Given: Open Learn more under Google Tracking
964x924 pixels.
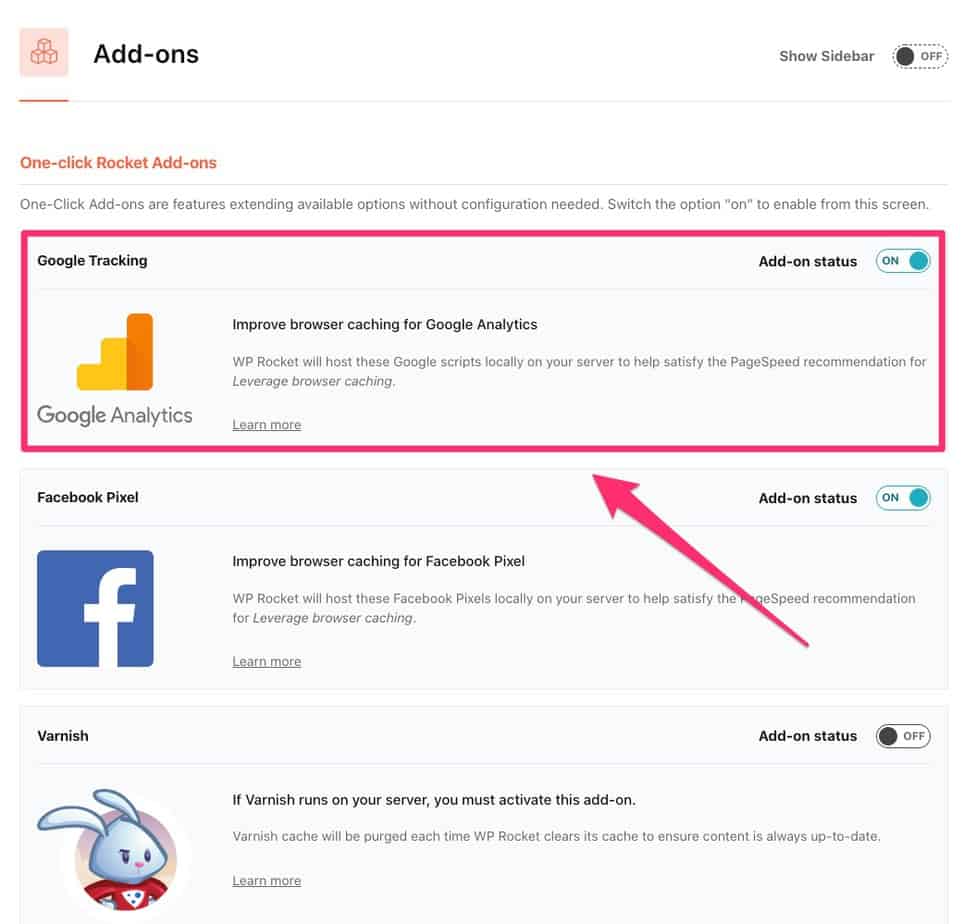Looking at the screenshot, I should pyautogui.click(x=266, y=424).
